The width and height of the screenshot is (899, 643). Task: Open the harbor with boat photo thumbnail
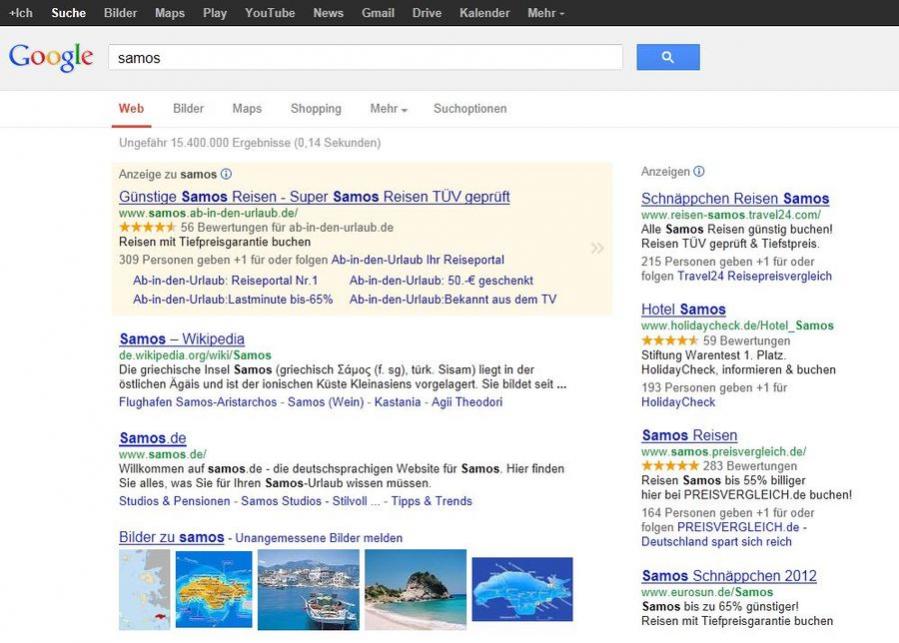click(308, 590)
